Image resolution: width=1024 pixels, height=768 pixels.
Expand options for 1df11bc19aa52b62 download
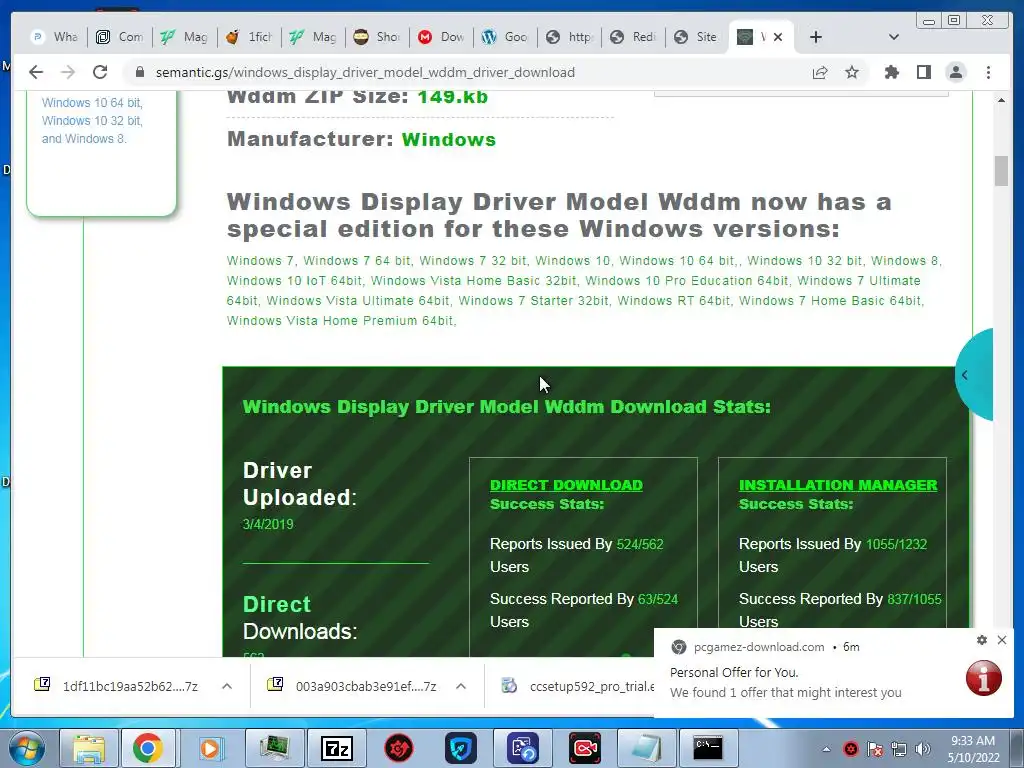pos(227,686)
